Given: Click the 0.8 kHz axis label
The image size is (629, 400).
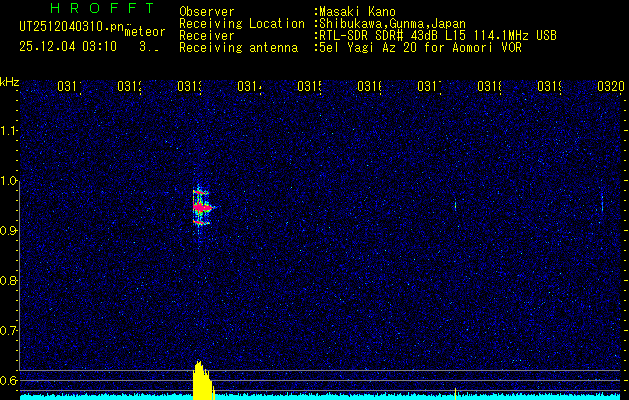Looking at the screenshot, I should pyautogui.click(x=9, y=281).
